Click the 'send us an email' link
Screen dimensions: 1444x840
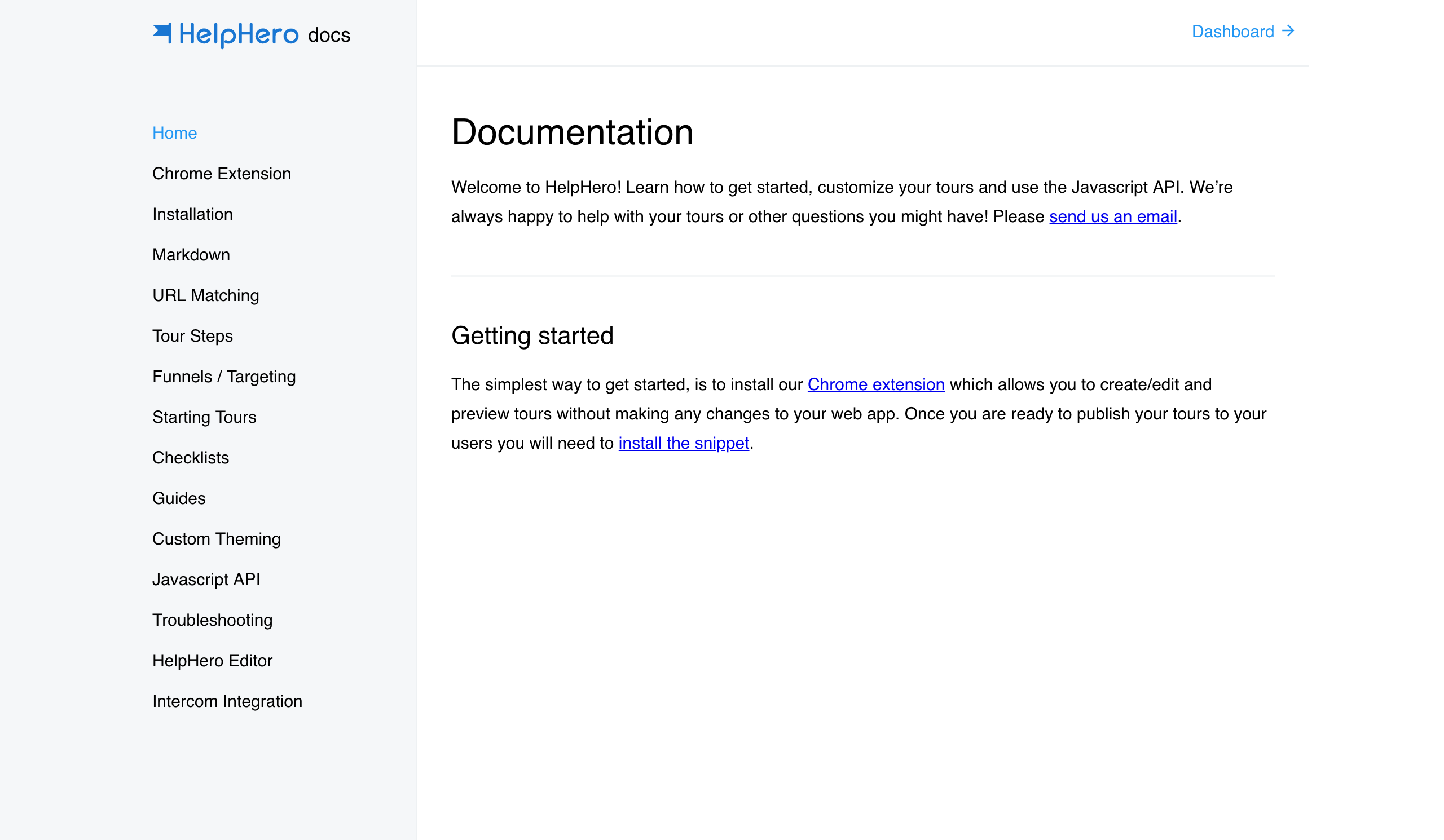tap(1113, 217)
